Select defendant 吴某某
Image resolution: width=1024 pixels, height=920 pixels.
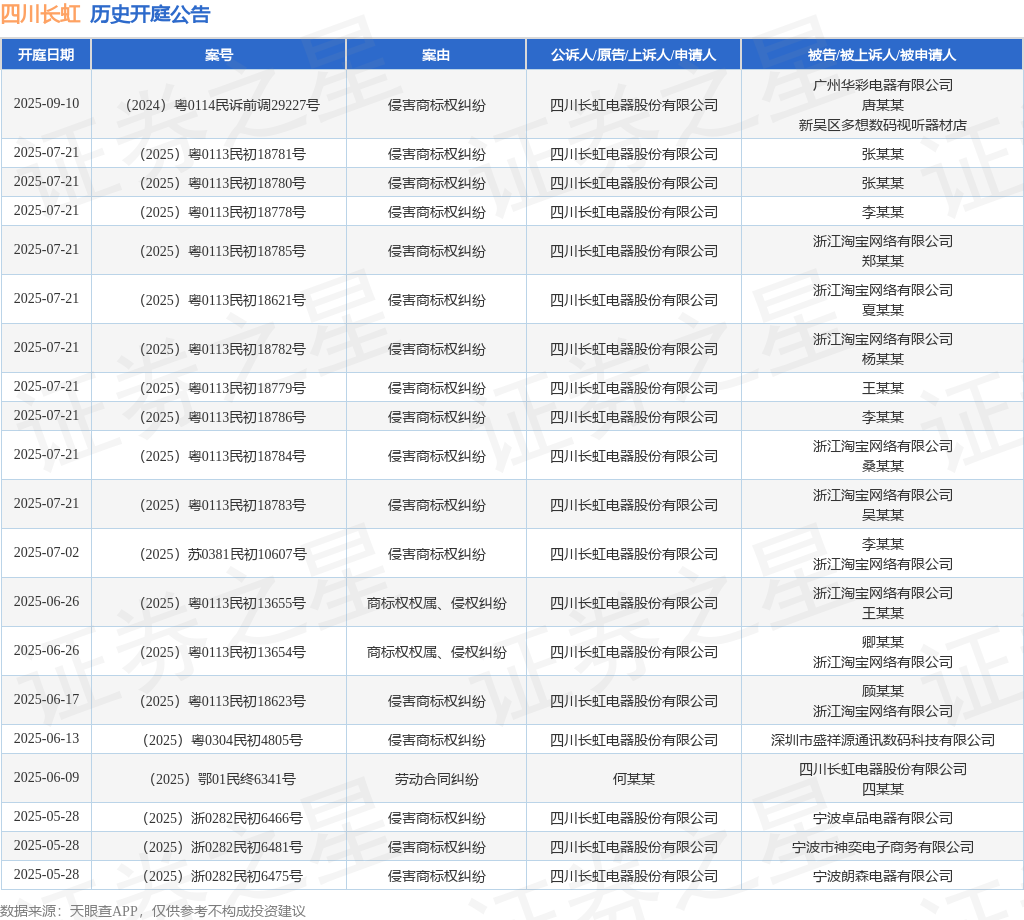[882, 515]
